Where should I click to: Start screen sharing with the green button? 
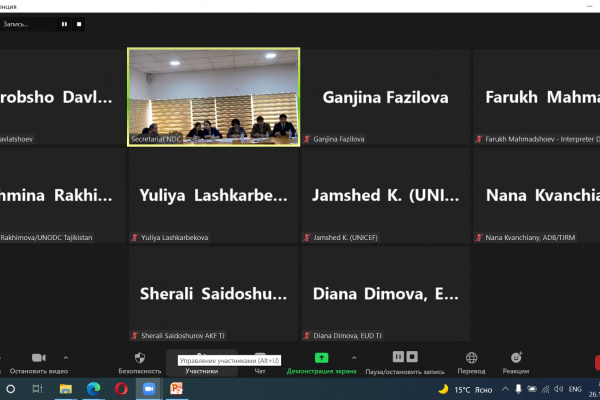[x=321, y=357]
